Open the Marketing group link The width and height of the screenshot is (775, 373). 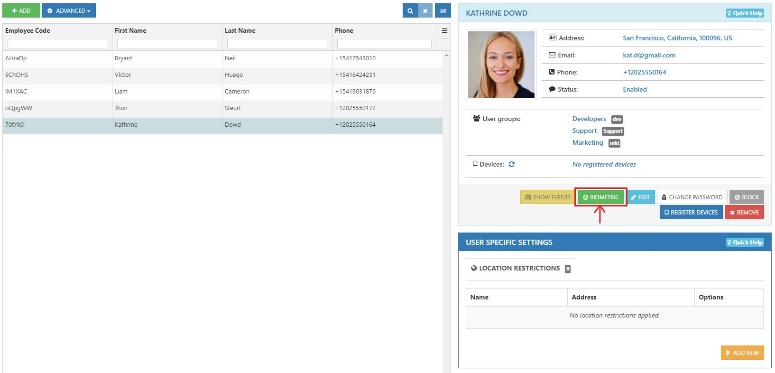(x=588, y=143)
